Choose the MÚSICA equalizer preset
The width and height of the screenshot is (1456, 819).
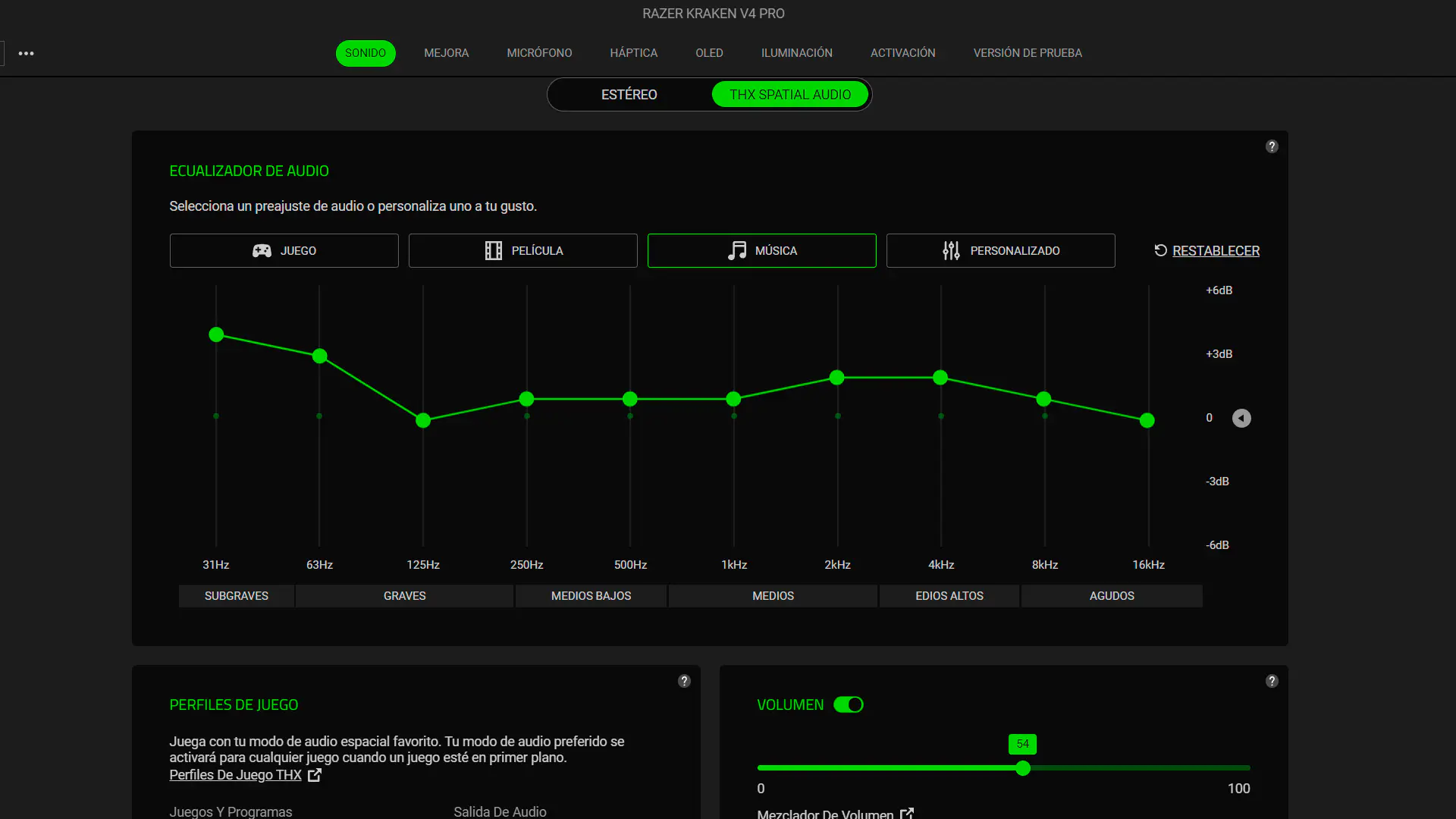pos(762,250)
